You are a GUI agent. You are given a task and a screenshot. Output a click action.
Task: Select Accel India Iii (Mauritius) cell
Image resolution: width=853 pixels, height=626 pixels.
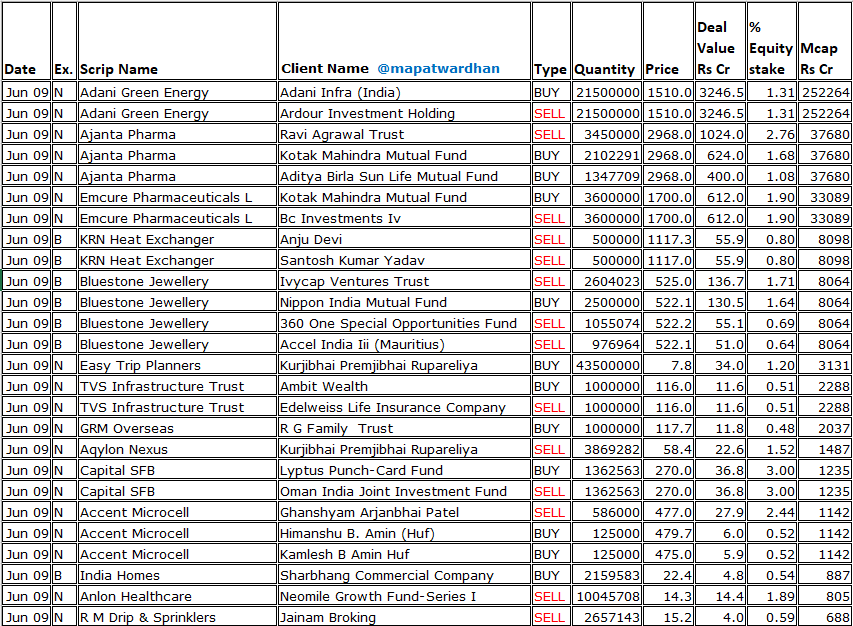pos(404,344)
